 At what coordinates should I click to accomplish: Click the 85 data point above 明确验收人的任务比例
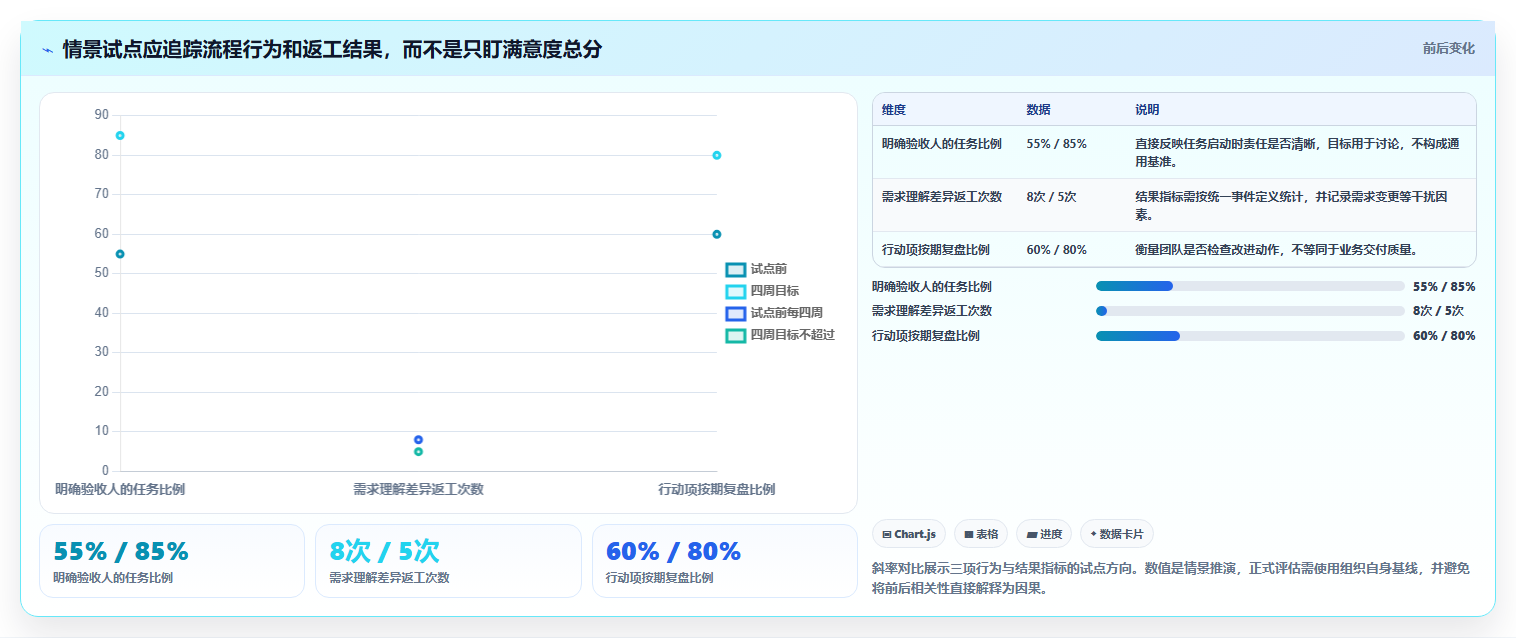[x=120, y=135]
